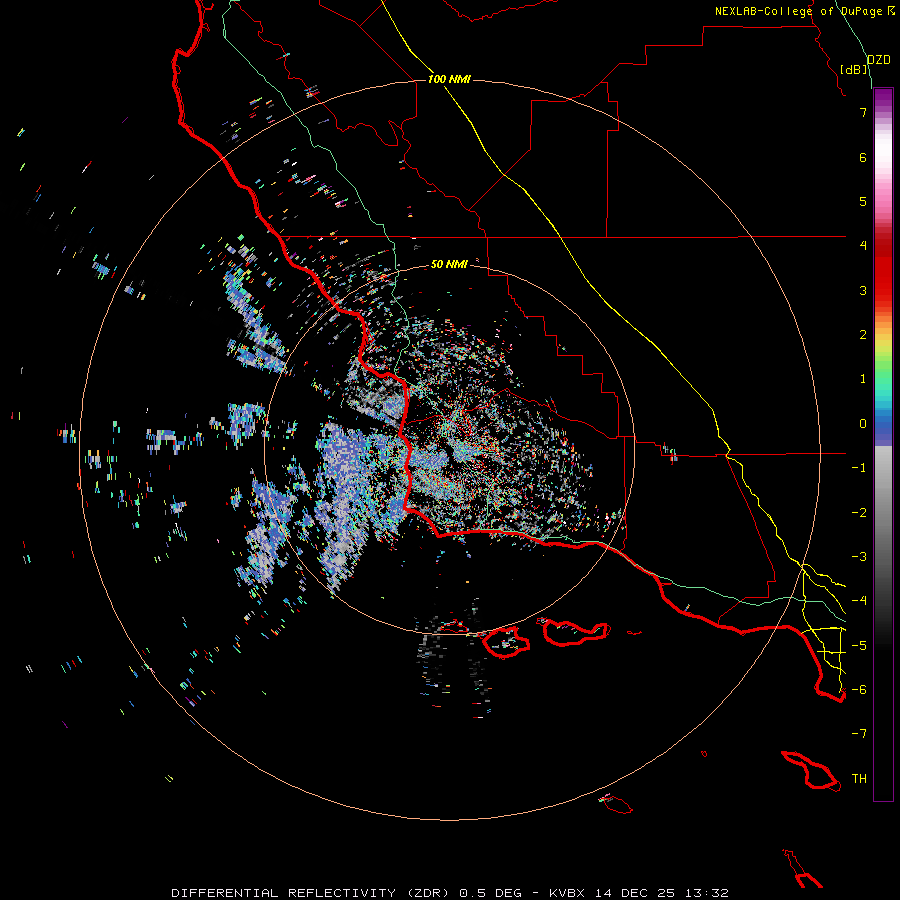
Task: Click the 4 value on color scale
Action: coord(863,246)
